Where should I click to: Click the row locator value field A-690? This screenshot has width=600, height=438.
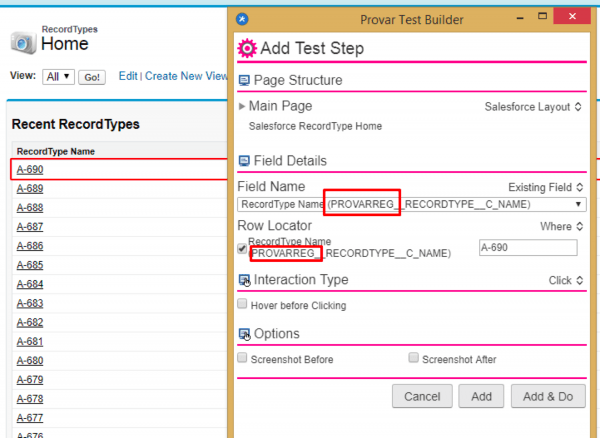[x=528, y=247]
